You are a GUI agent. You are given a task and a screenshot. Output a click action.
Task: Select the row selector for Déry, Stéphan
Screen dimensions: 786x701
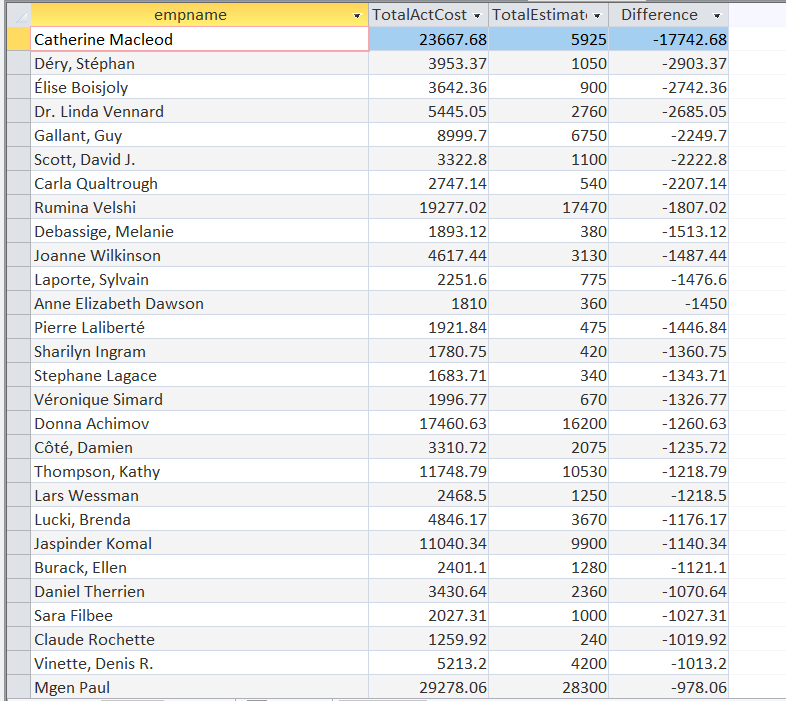tap(19, 63)
